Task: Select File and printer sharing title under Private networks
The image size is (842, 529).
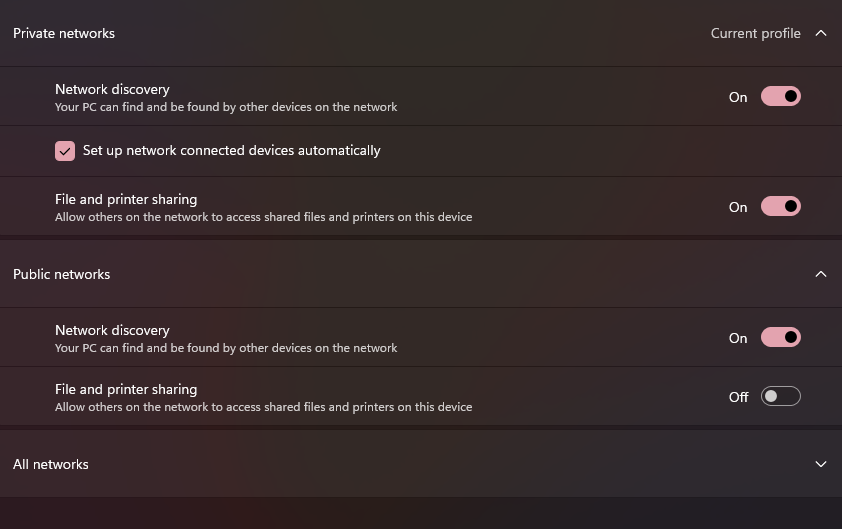Action: click(126, 199)
